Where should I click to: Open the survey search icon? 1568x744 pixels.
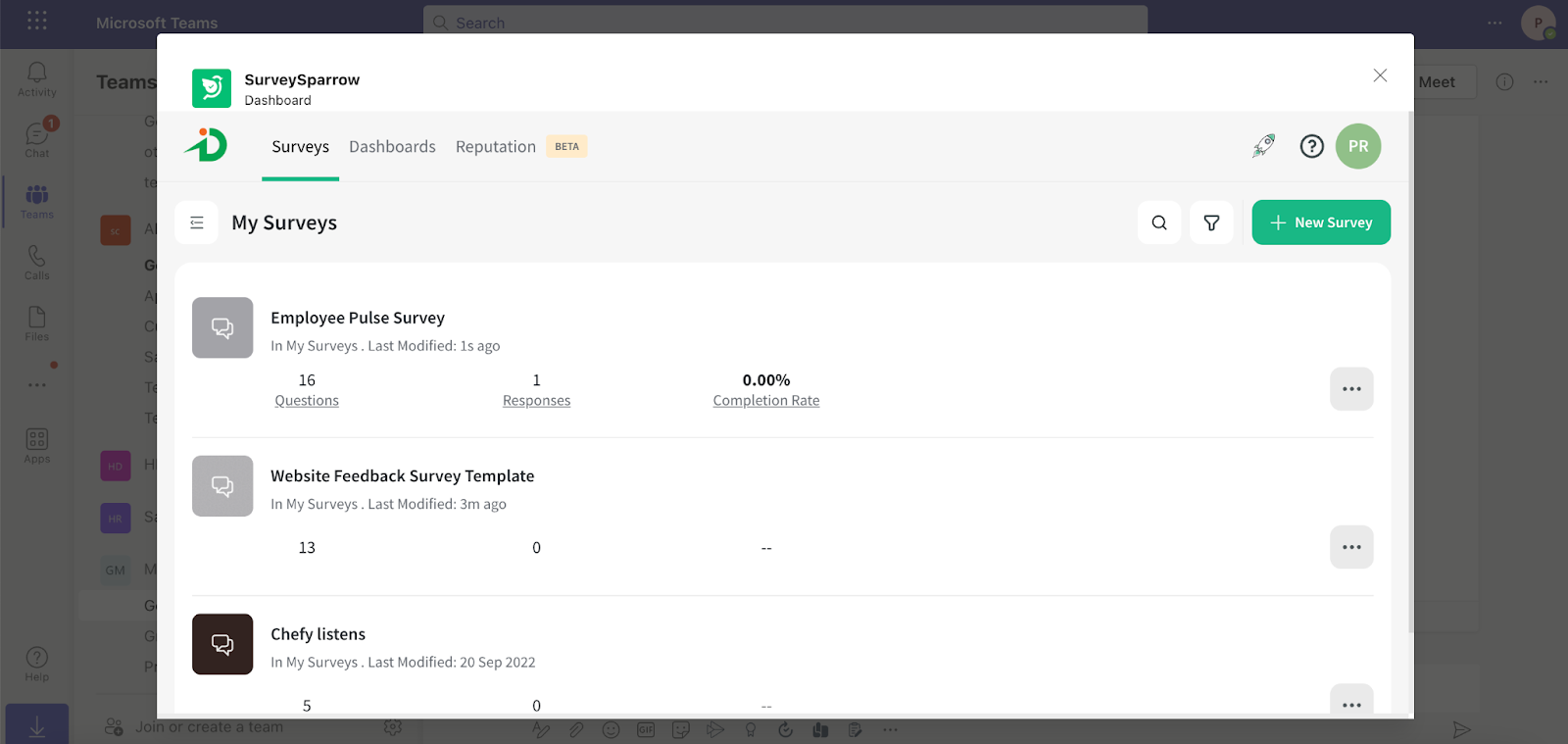click(1159, 223)
